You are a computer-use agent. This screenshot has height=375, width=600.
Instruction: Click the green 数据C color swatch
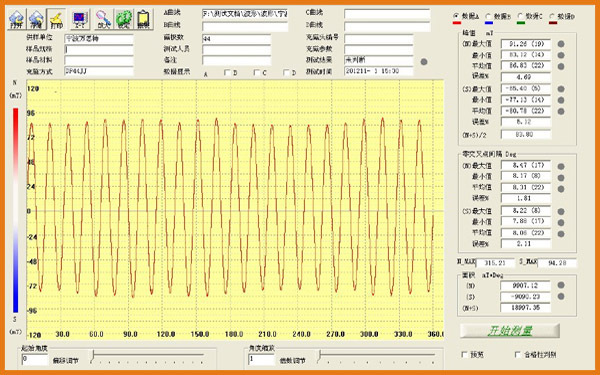pos(521,23)
